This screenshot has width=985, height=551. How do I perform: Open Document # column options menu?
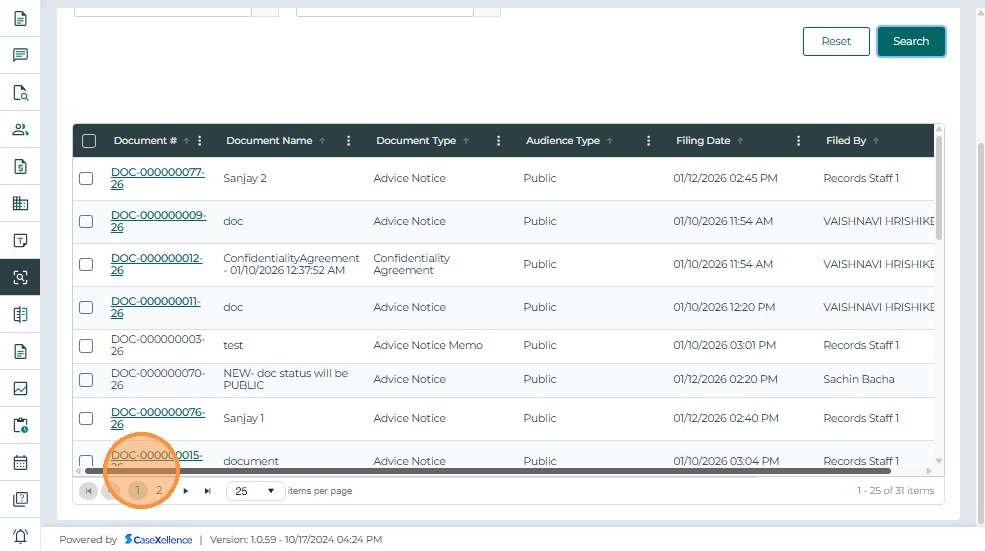click(200, 141)
